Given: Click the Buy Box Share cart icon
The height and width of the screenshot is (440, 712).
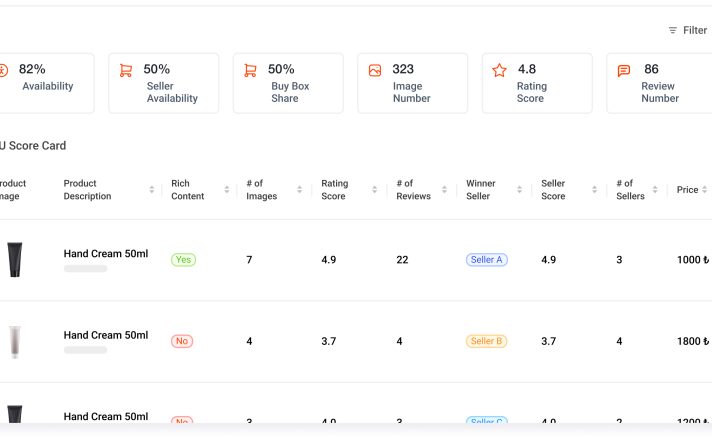Looking at the screenshot, I should click(x=250, y=70).
